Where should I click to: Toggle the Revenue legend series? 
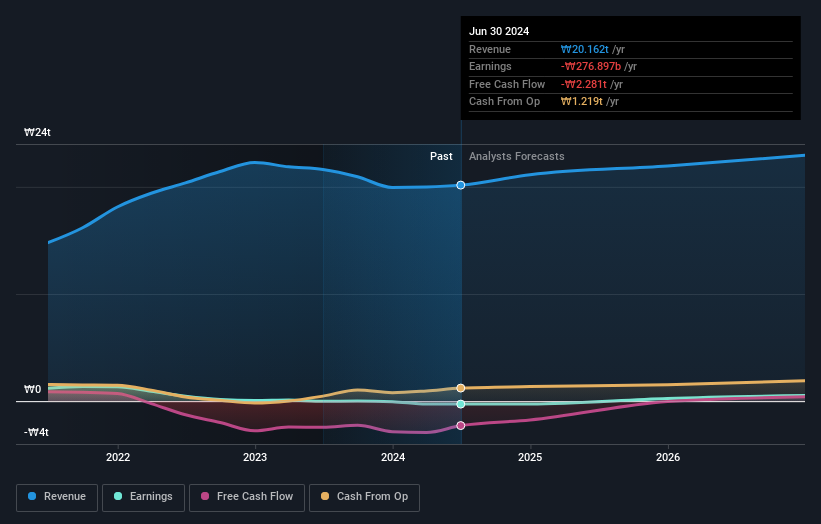[57, 497]
